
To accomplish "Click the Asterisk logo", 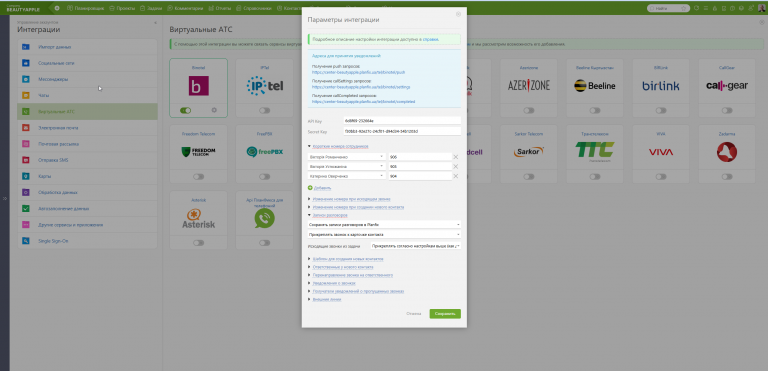I will coord(198,219).
